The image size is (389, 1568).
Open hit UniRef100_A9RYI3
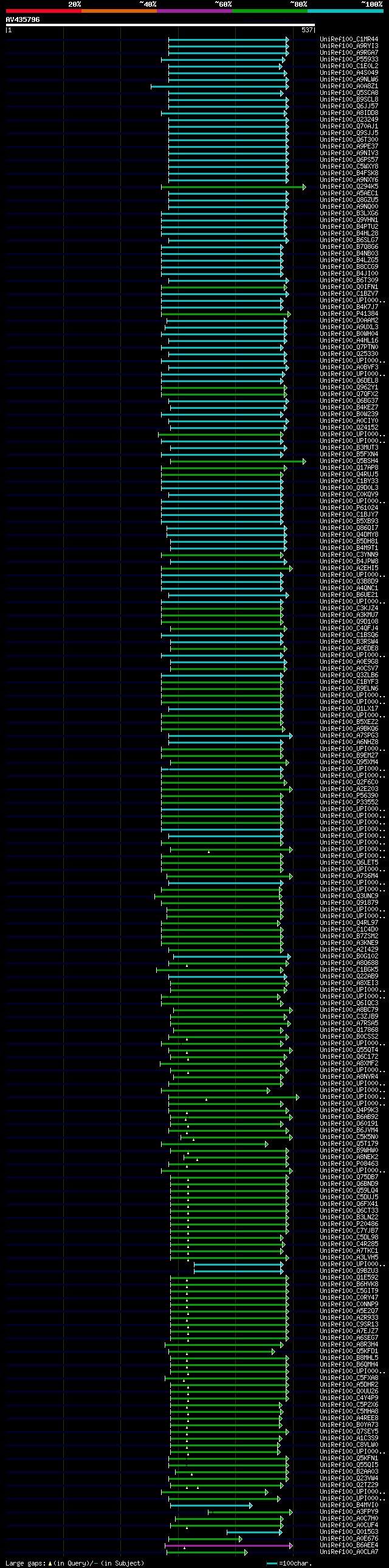[349, 46]
